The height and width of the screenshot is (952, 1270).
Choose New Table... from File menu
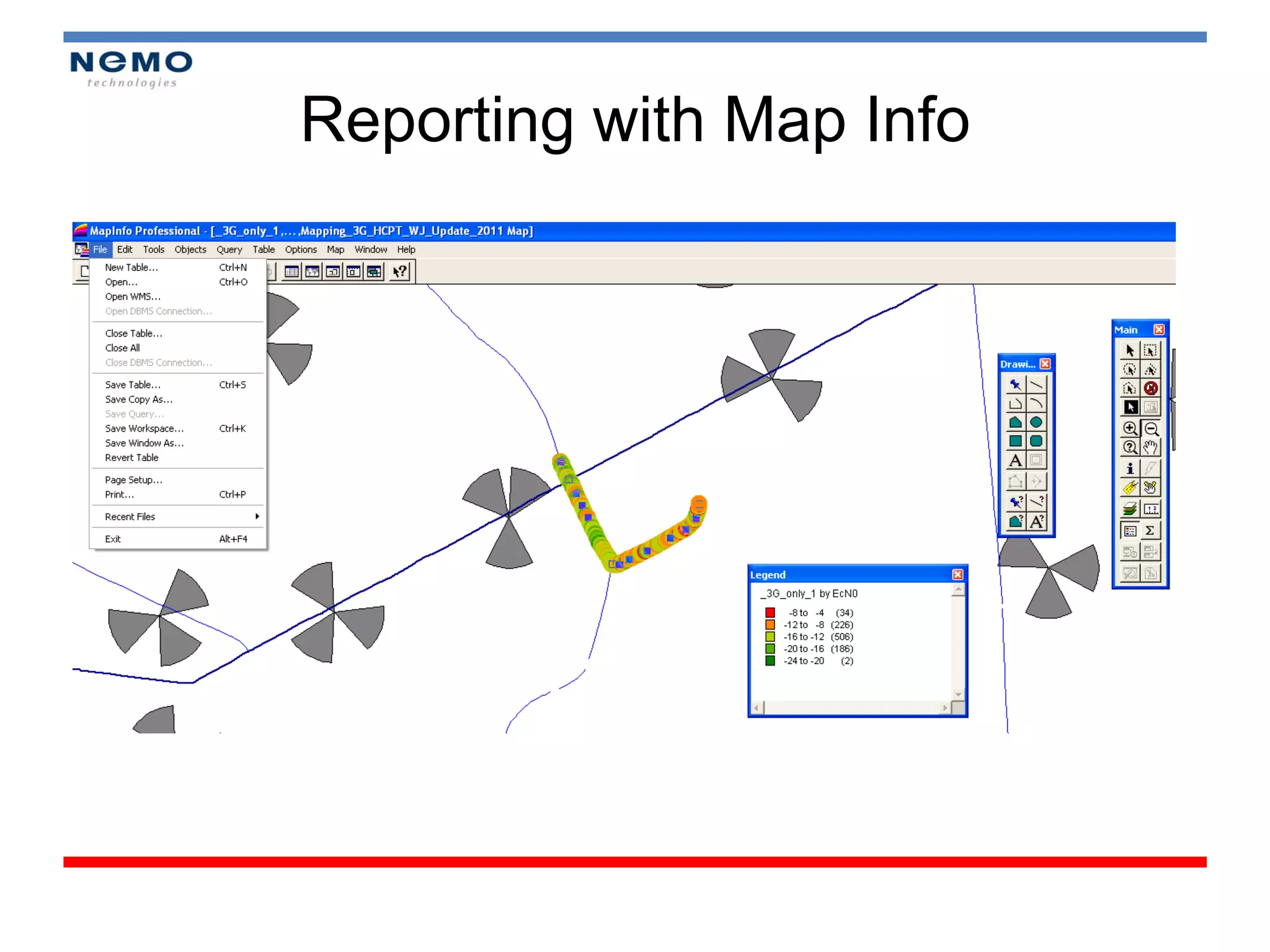click(x=178, y=268)
